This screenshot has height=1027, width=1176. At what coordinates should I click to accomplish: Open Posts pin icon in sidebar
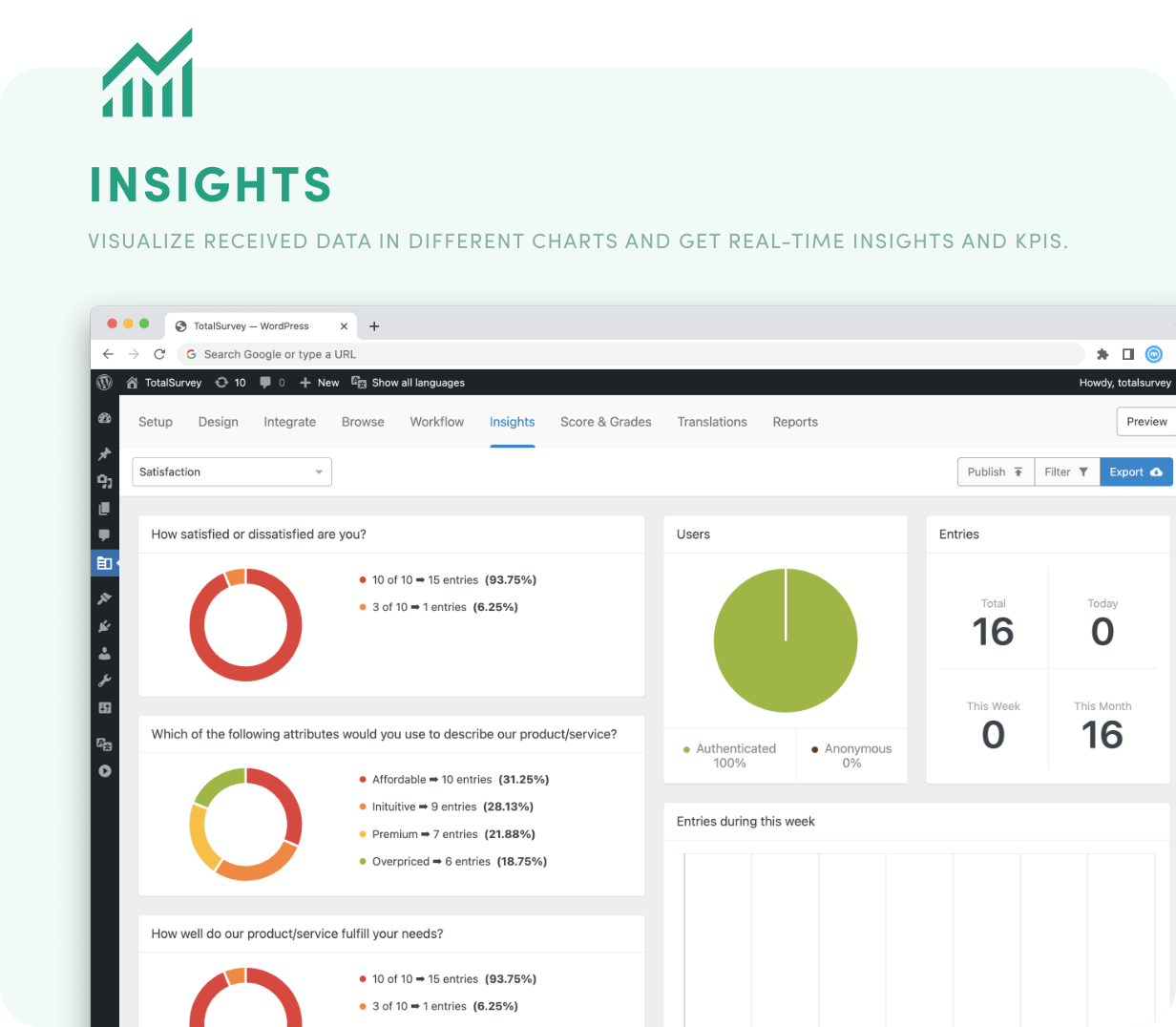pos(105,454)
